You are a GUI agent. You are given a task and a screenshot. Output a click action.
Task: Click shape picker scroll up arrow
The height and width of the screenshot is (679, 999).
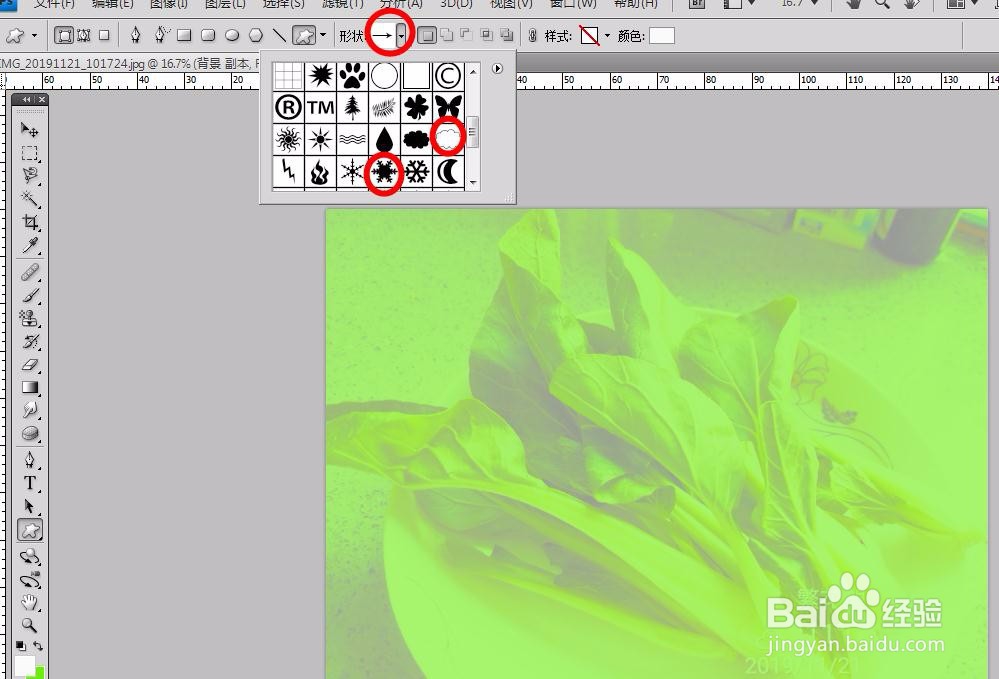click(473, 71)
